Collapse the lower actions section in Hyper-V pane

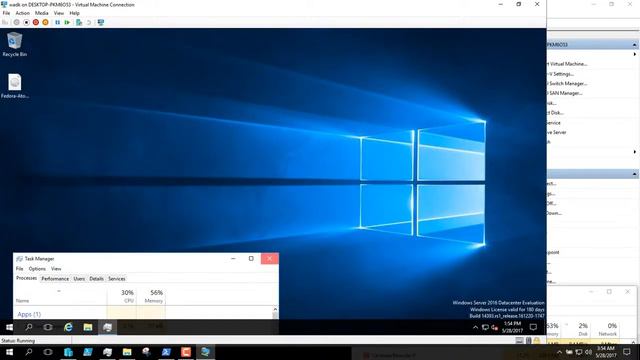[x=634, y=174]
